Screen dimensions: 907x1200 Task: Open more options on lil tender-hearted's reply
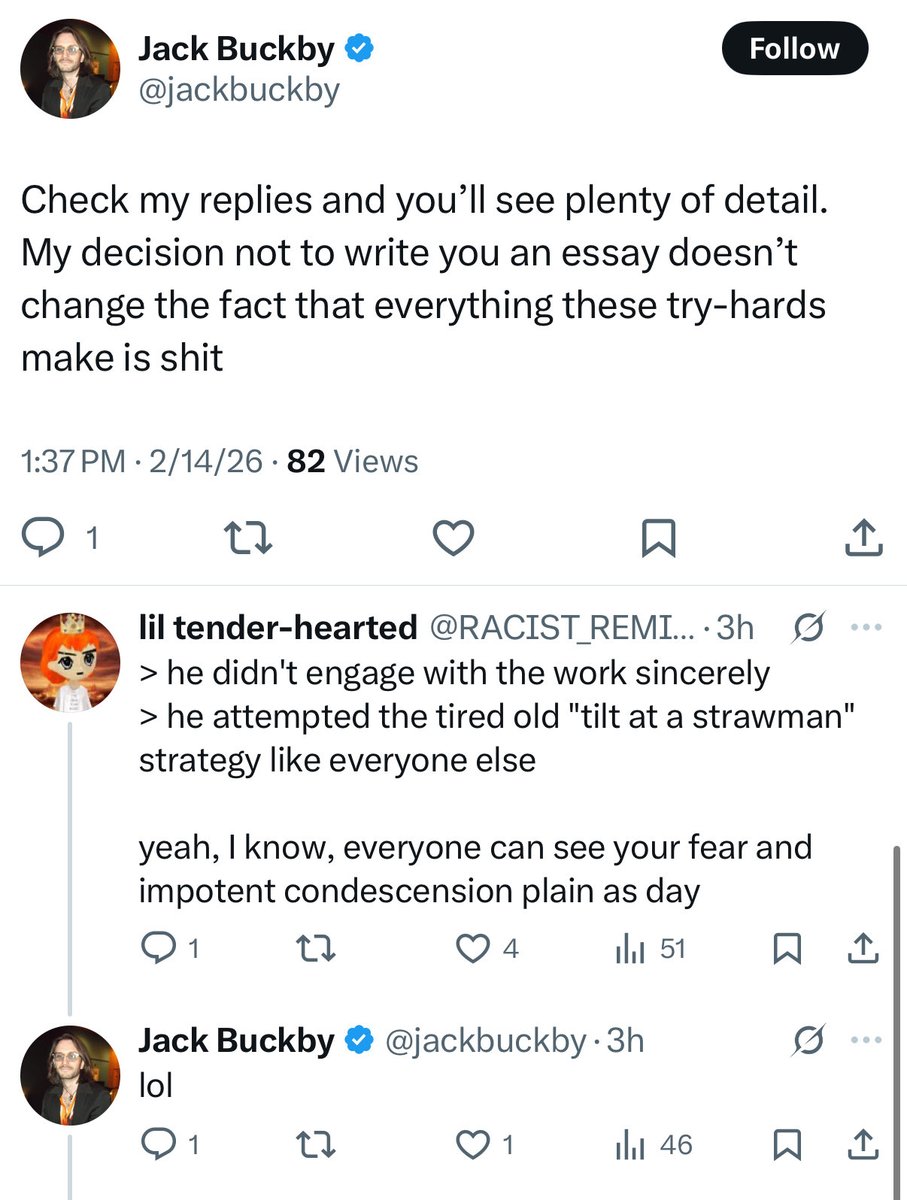[863, 629]
